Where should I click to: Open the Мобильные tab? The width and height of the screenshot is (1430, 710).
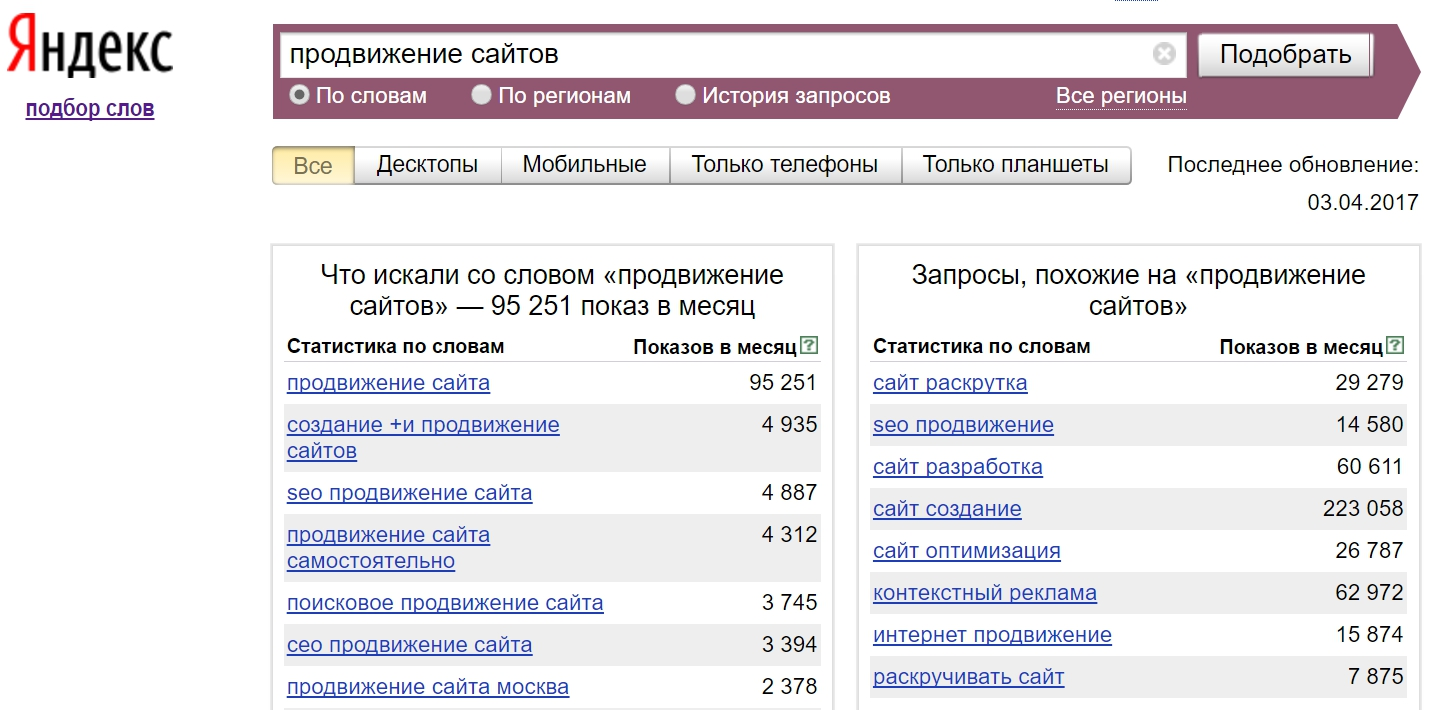[585, 165]
